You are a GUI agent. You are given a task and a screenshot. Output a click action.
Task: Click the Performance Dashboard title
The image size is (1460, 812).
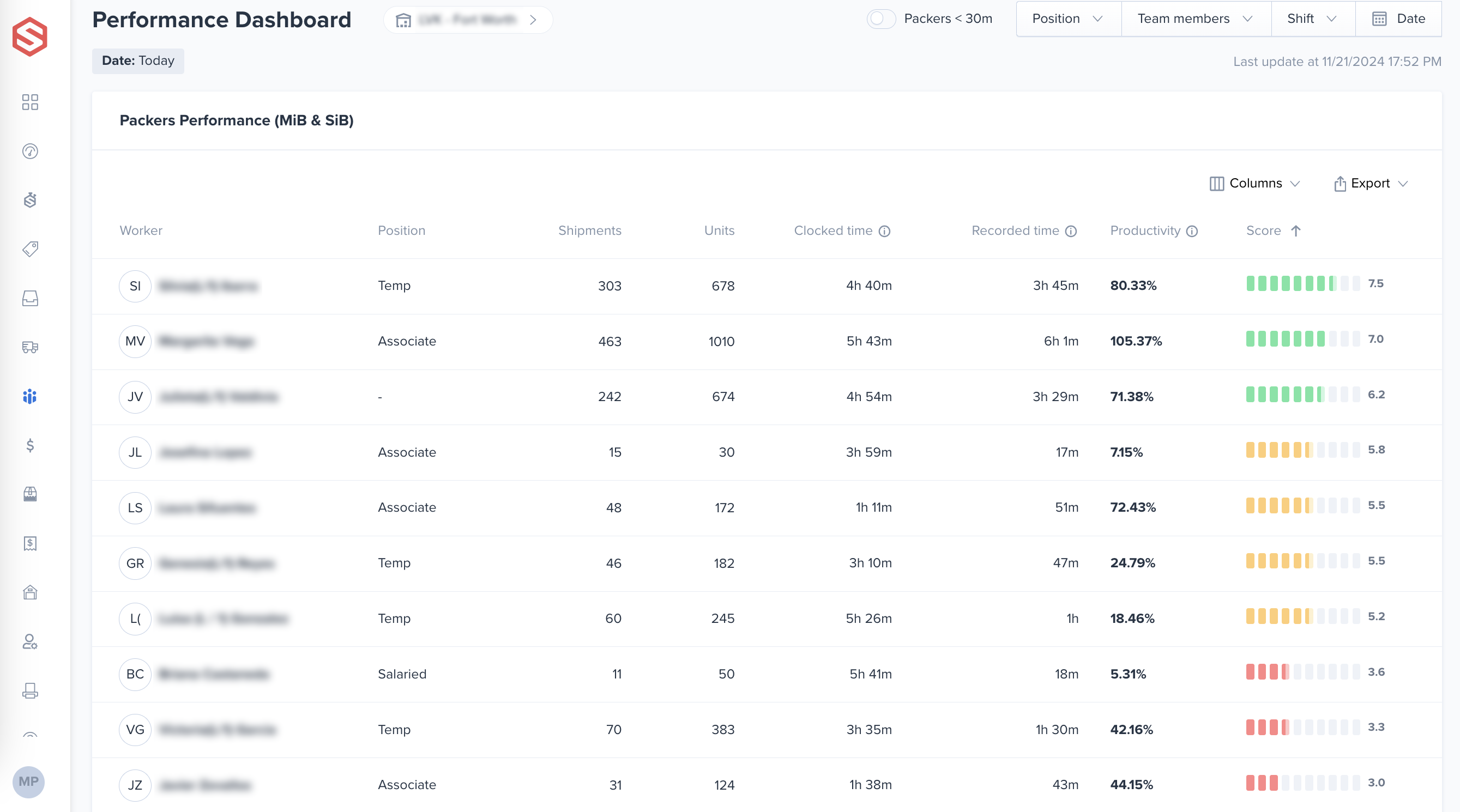click(x=221, y=20)
